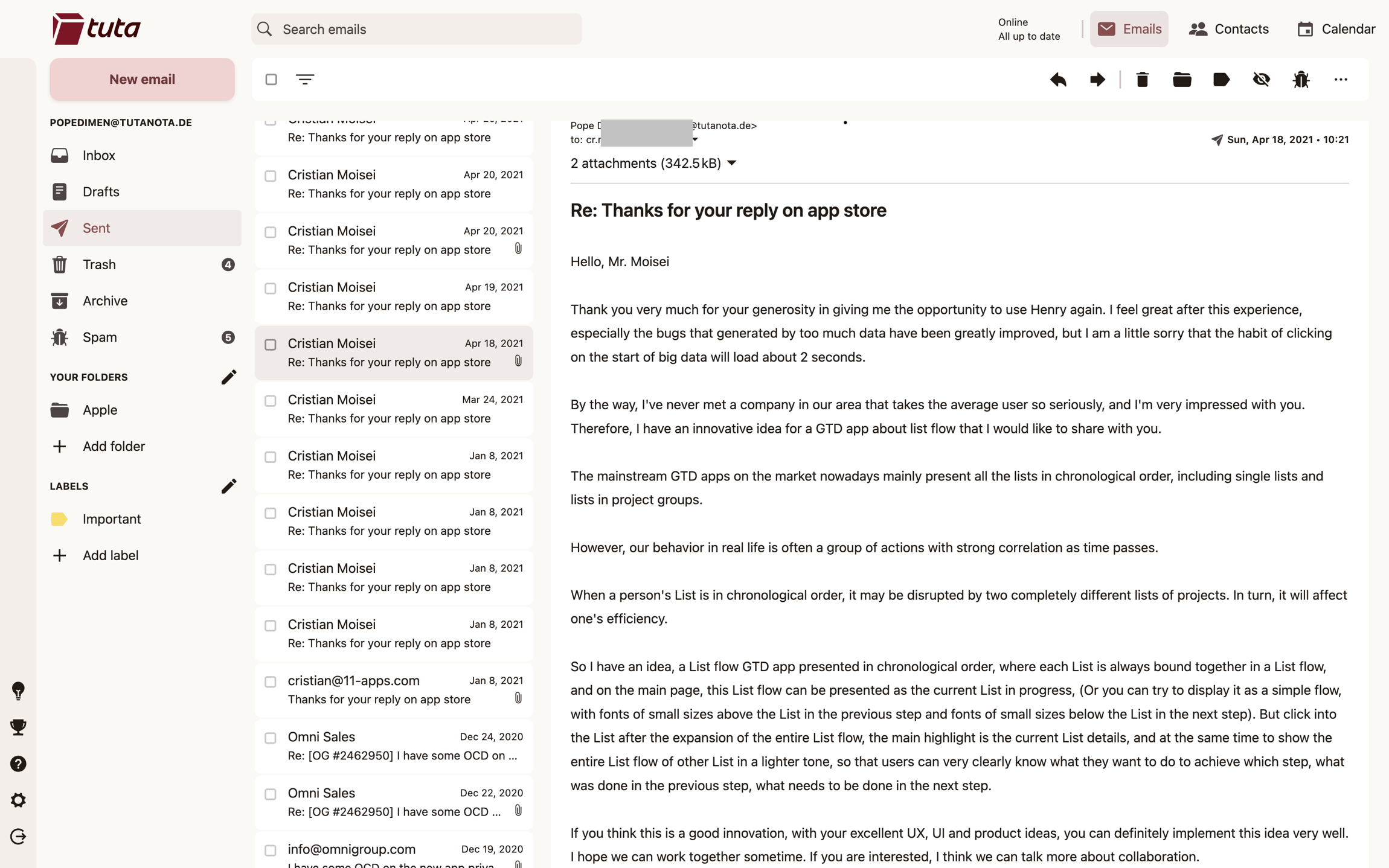Click the New email button
The image size is (1389, 868).
[x=142, y=79]
